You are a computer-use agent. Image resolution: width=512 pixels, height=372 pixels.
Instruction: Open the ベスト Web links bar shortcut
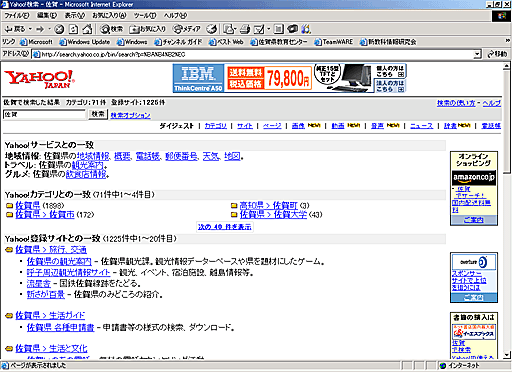tap(226, 42)
